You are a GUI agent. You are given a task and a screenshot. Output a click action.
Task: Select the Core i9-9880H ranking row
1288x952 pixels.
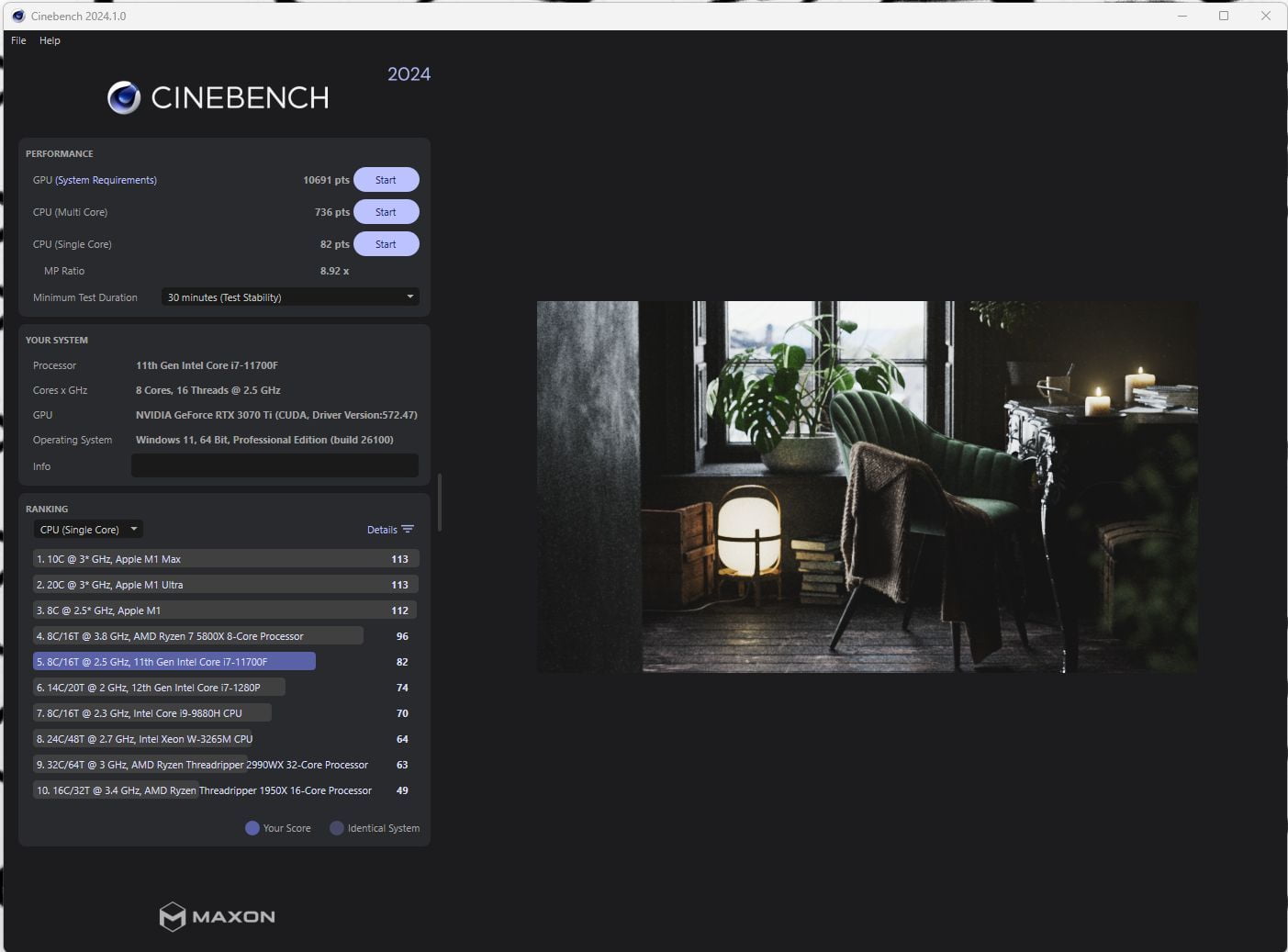[x=226, y=713]
